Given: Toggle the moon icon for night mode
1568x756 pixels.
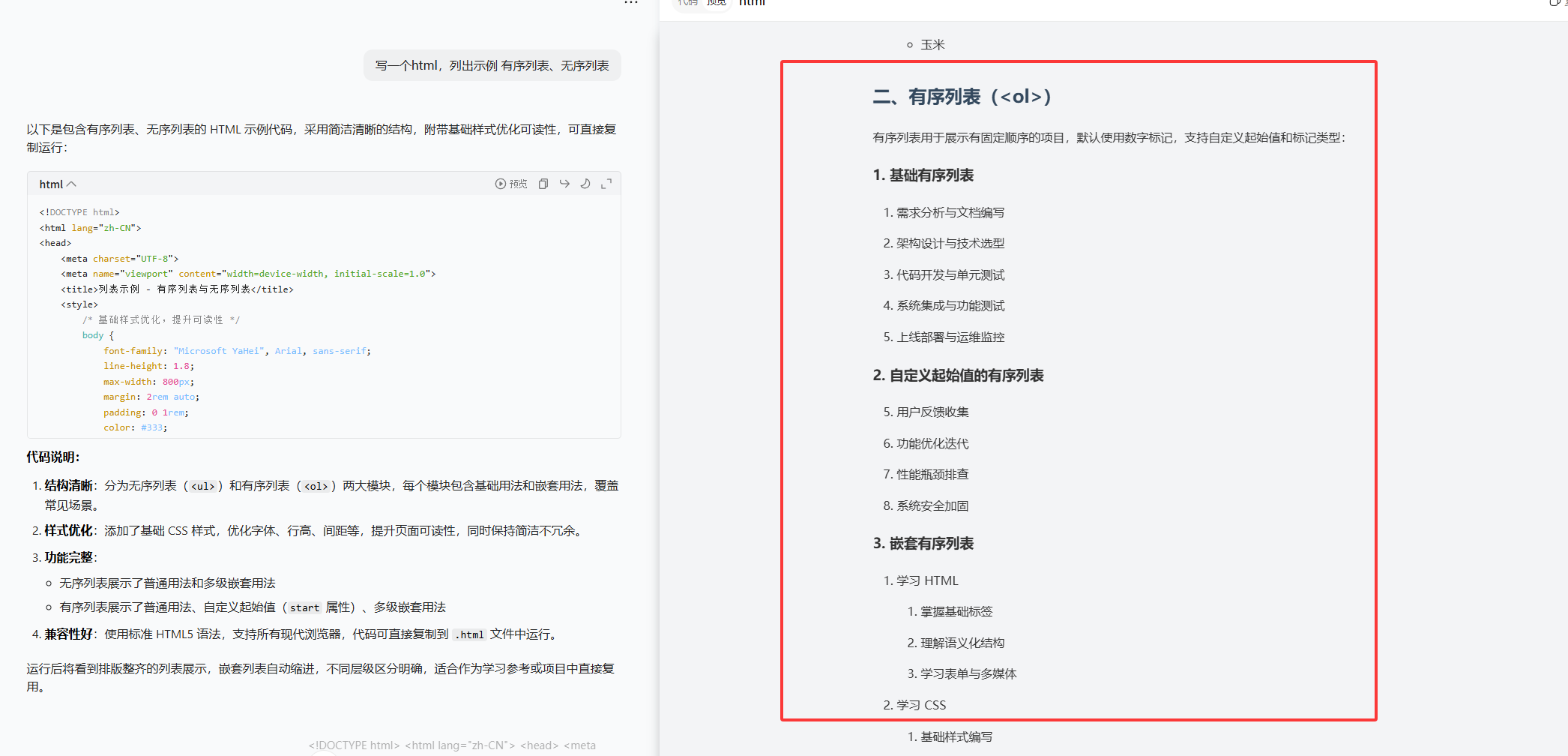Looking at the screenshot, I should coord(585,184).
